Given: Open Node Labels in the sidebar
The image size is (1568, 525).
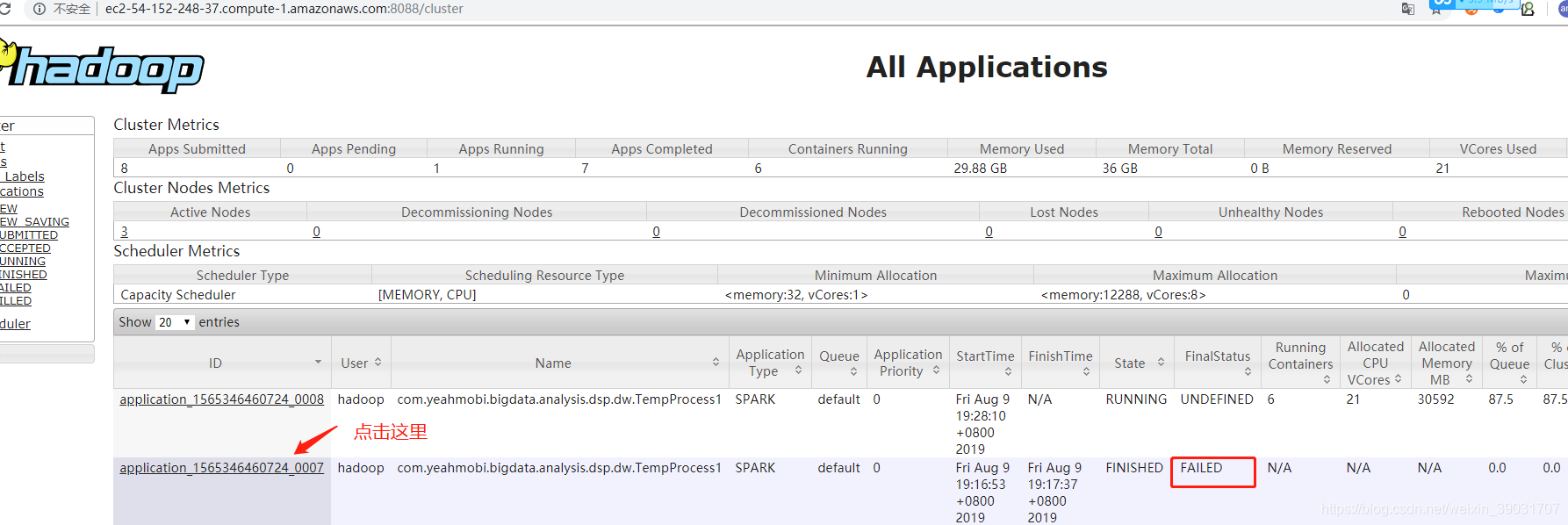Looking at the screenshot, I should click(22, 176).
